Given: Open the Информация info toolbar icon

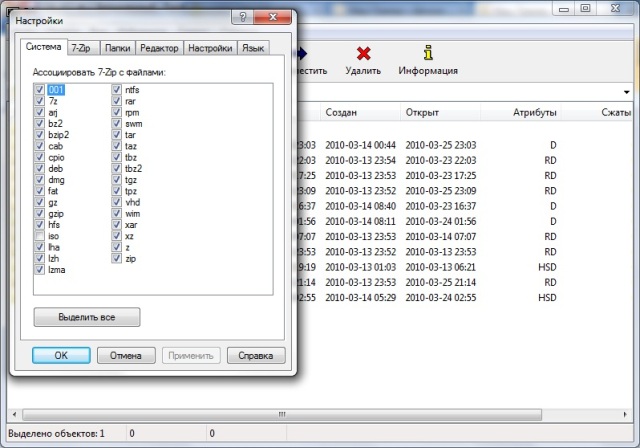Looking at the screenshot, I should [x=428, y=53].
